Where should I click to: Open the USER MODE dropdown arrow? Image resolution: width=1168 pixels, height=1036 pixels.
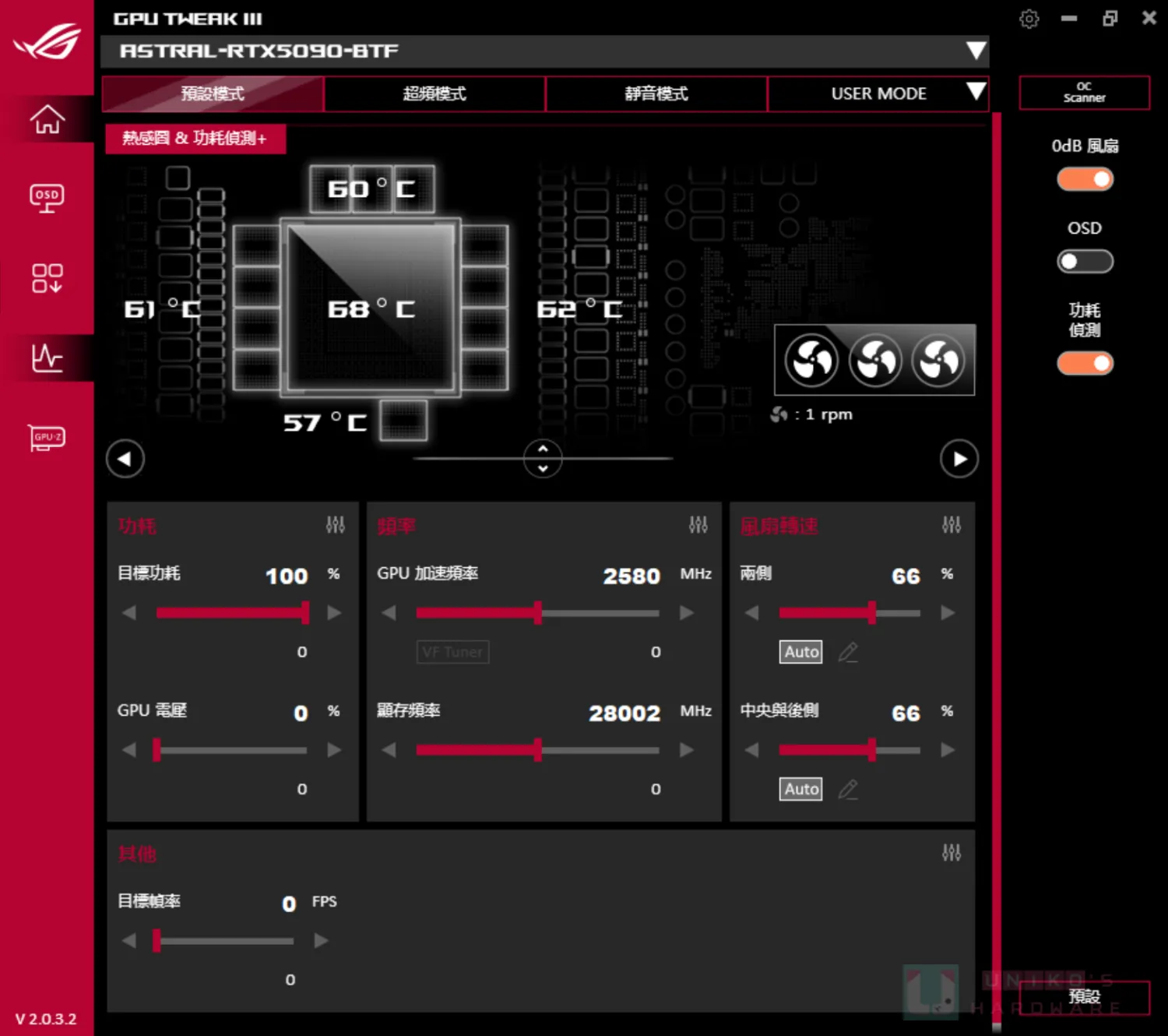975,92
